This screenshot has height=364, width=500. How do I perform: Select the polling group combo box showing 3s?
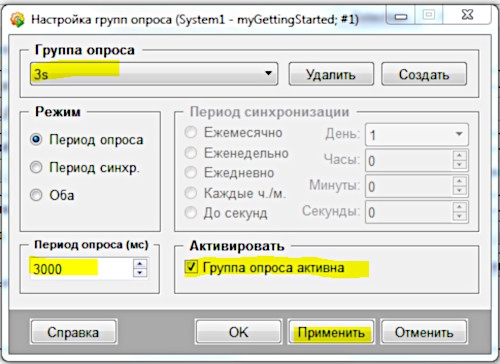[x=154, y=74]
